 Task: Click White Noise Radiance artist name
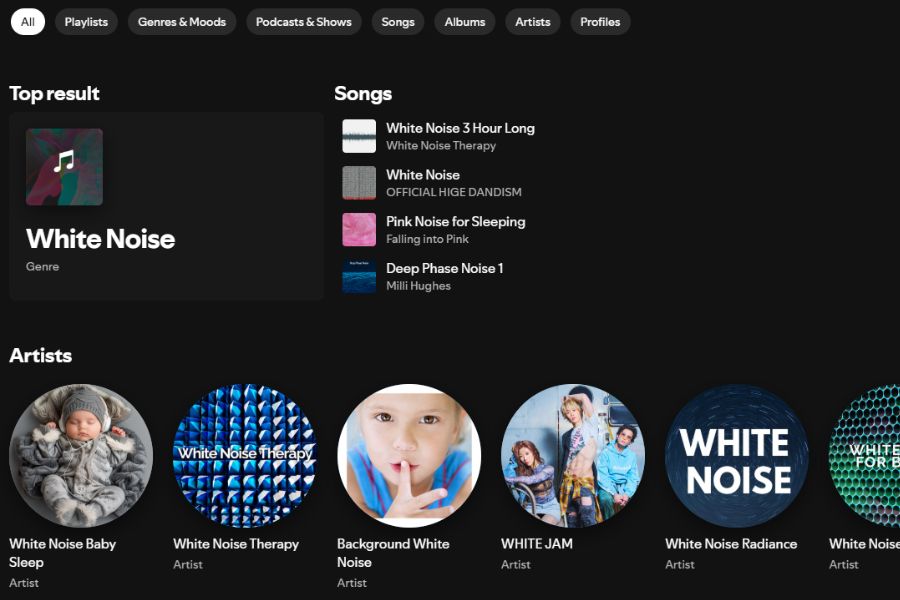pyautogui.click(x=731, y=544)
